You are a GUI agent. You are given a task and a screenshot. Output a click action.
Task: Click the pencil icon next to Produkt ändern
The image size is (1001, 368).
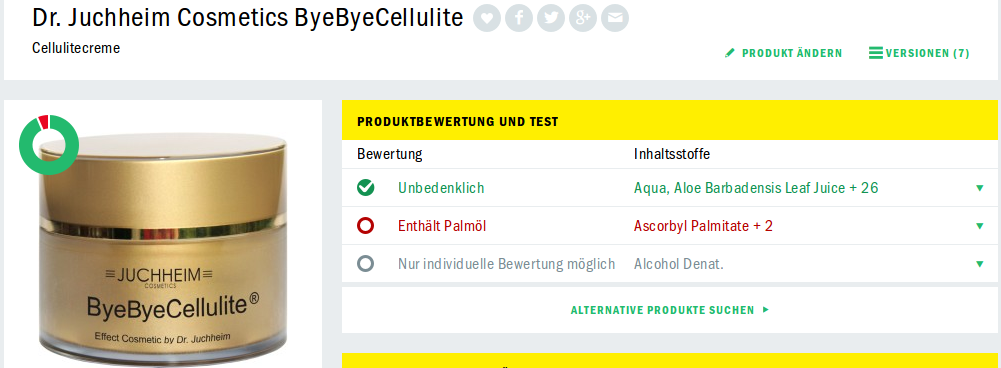tap(730, 53)
